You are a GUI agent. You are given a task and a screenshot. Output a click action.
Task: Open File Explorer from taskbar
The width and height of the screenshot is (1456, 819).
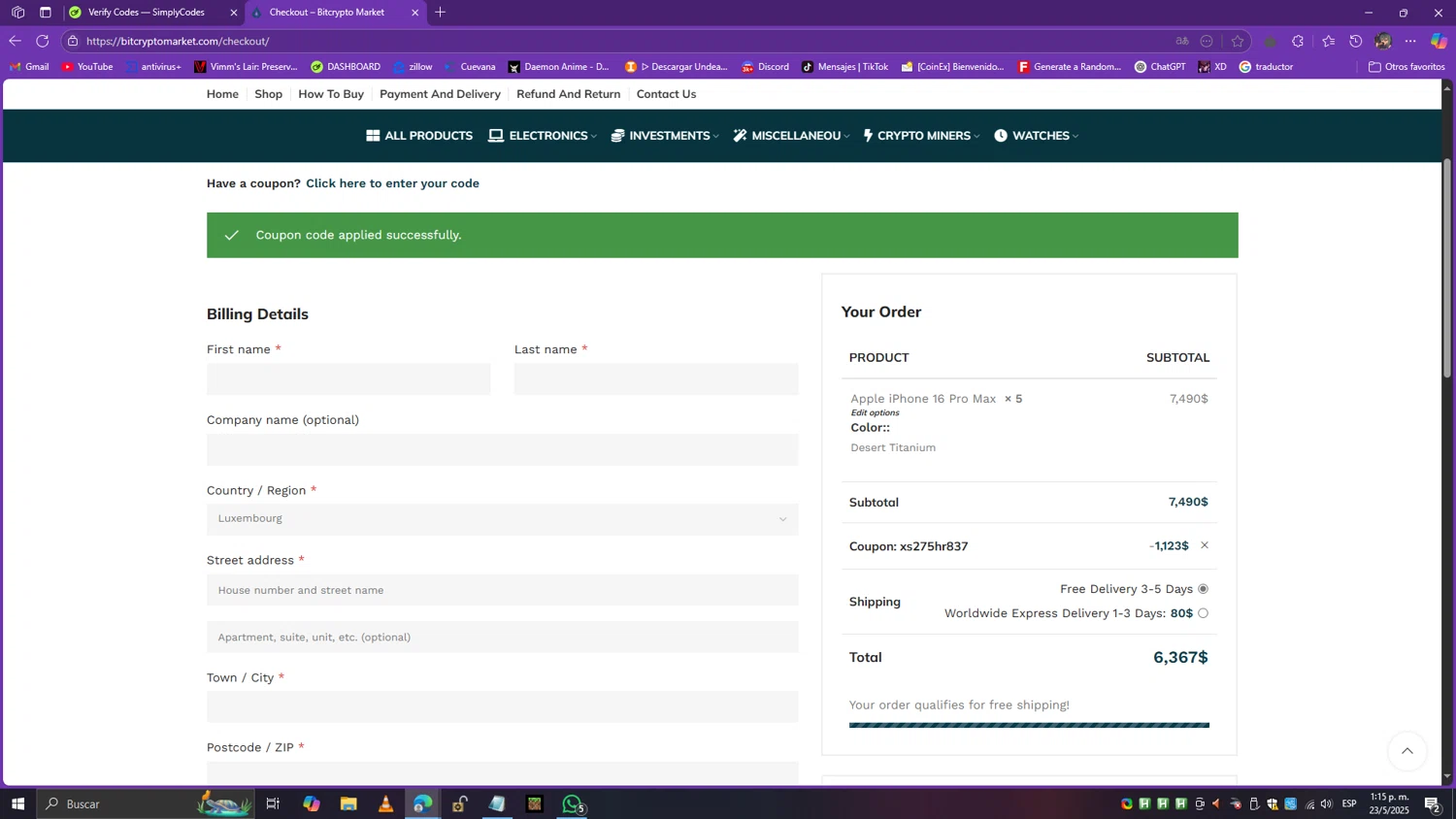point(348,803)
